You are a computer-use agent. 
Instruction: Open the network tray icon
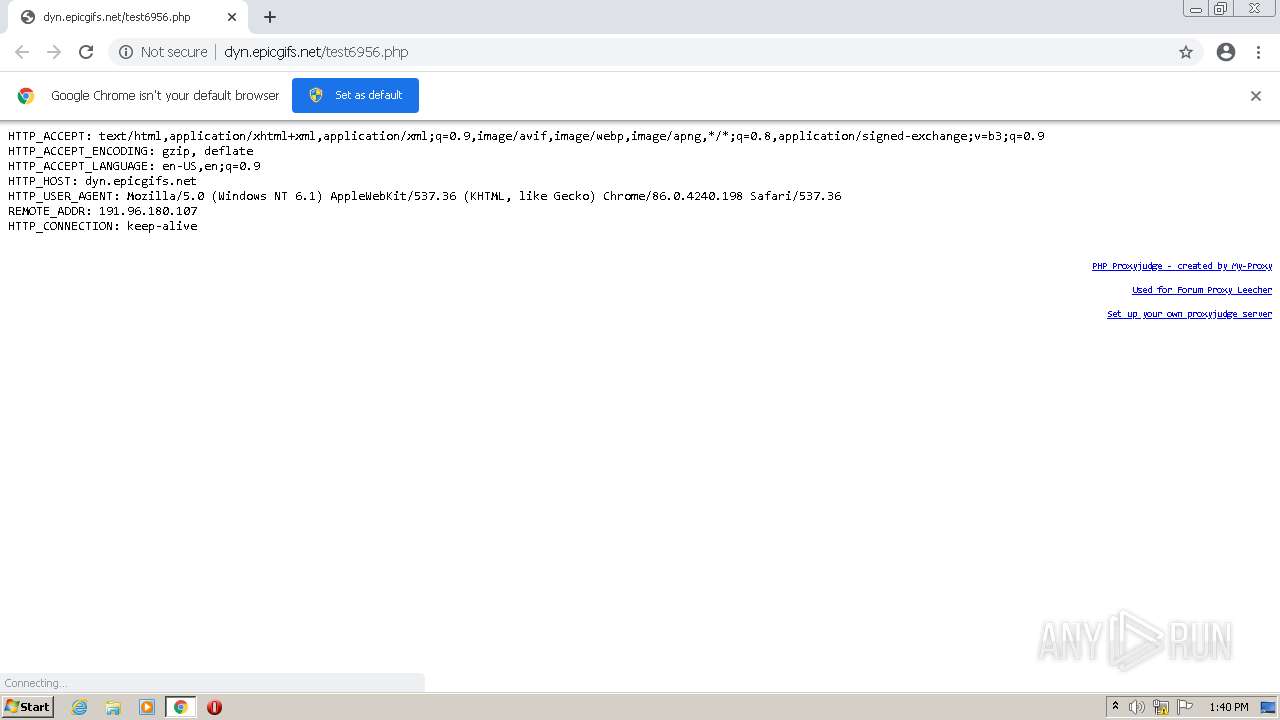[x=1161, y=707]
